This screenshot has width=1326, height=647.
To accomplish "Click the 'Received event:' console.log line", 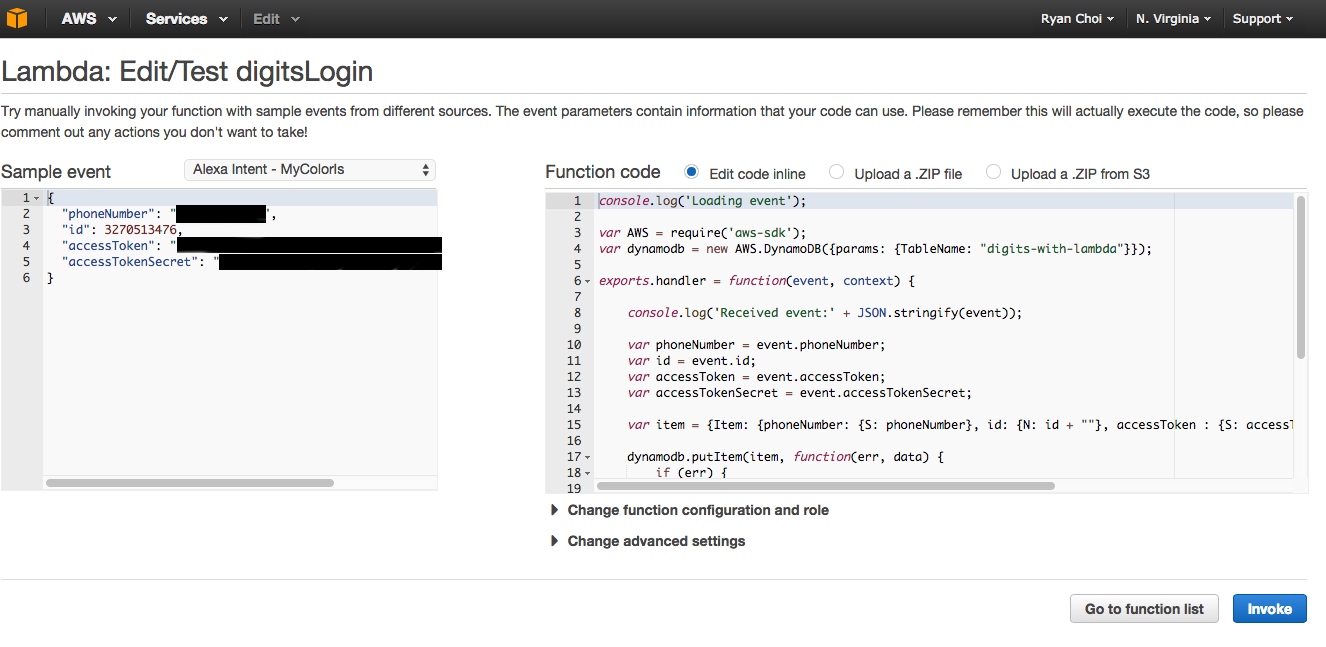I will tap(825, 313).
